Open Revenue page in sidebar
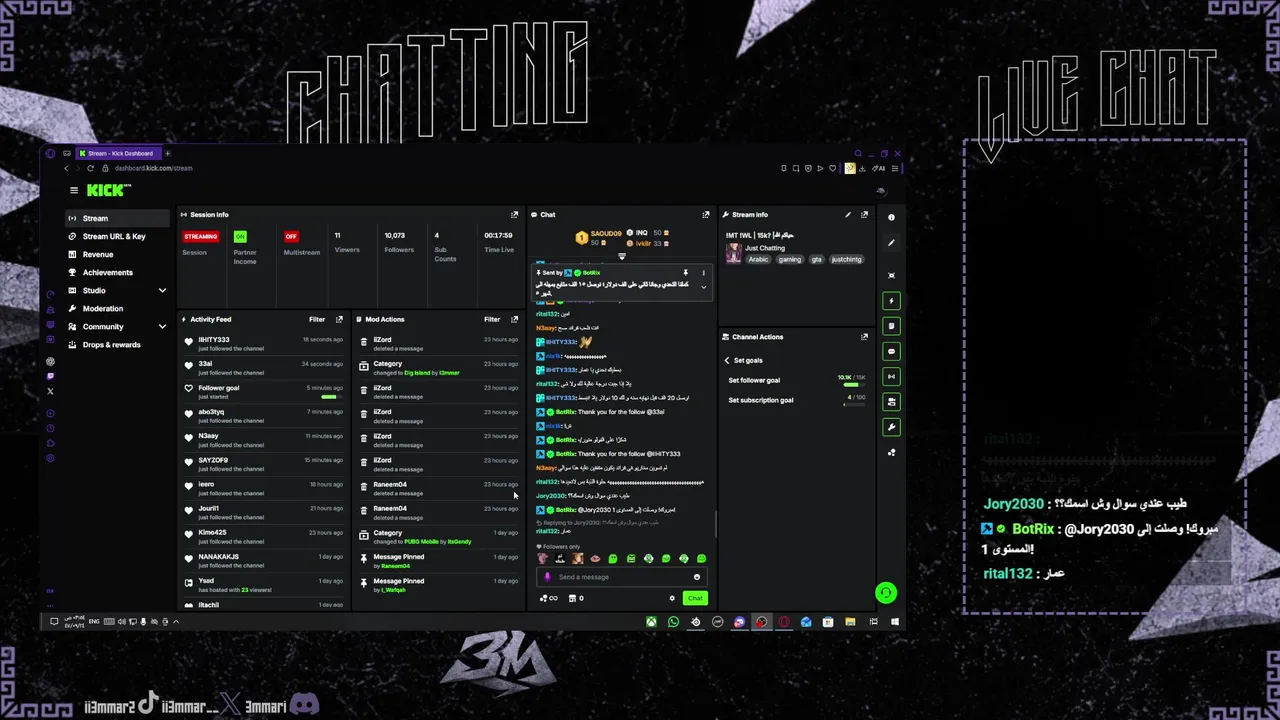The height and width of the screenshot is (720, 1280). tap(117, 254)
